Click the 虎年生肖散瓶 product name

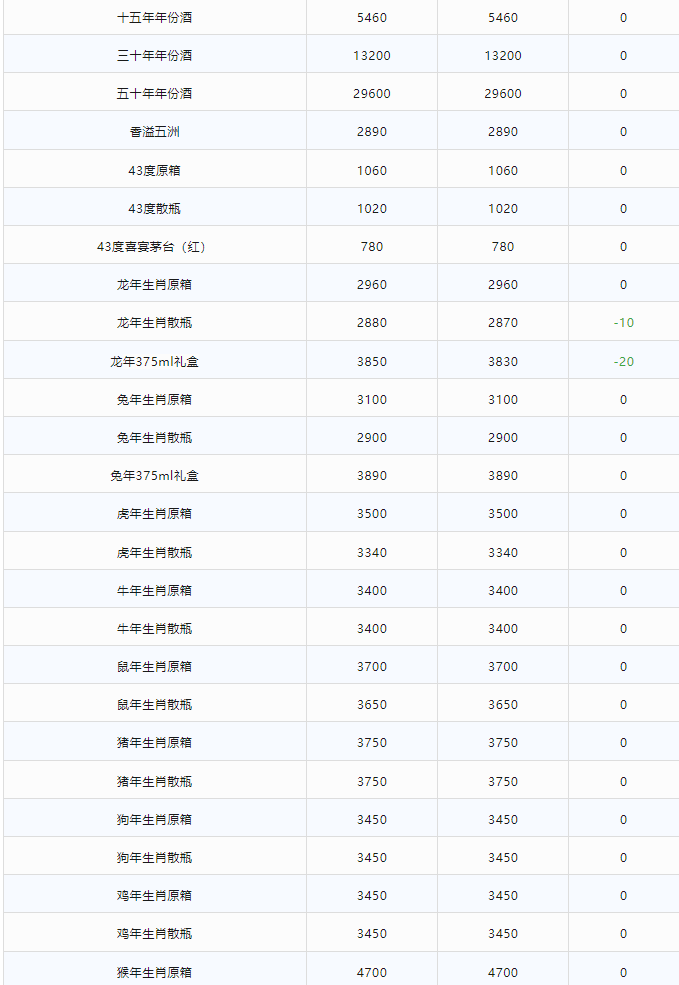pyautogui.click(x=155, y=553)
